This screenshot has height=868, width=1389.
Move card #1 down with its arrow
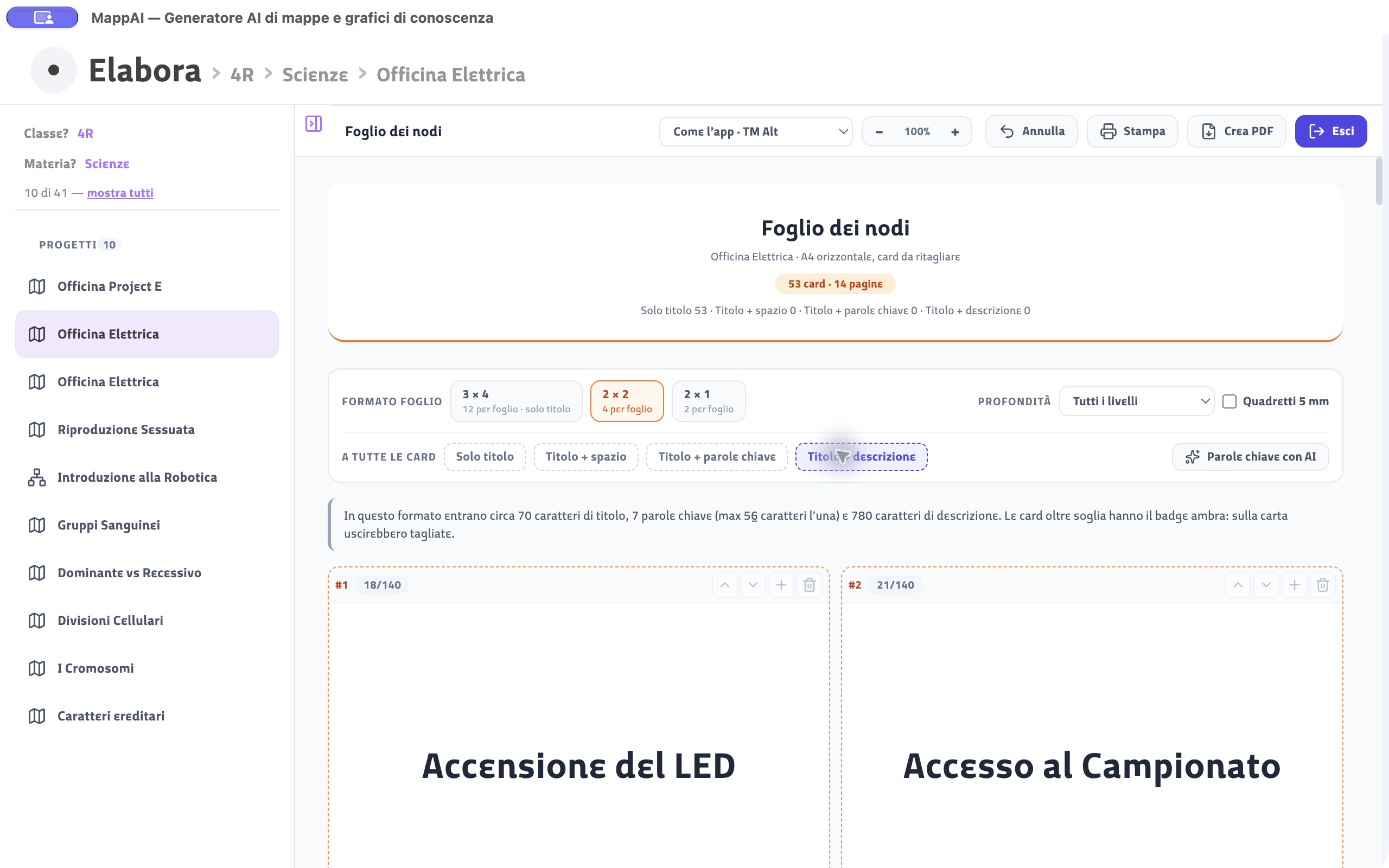pos(753,585)
